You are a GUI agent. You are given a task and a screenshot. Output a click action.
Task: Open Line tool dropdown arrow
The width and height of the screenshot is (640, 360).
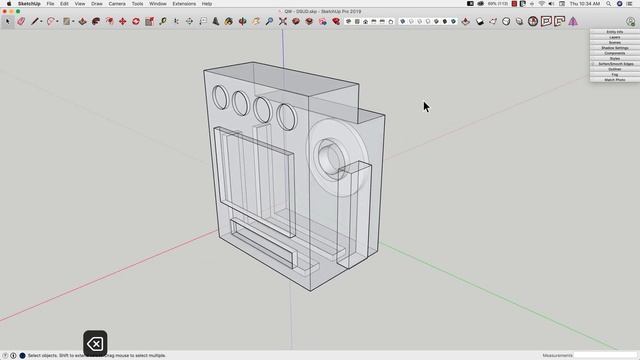coord(41,22)
